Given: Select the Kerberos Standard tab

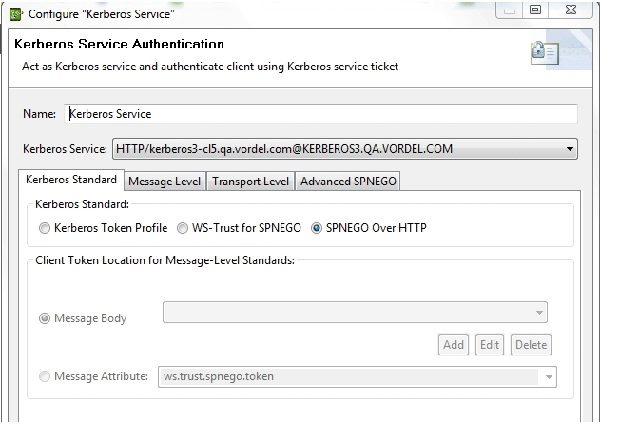Looking at the screenshot, I should click(x=71, y=180).
